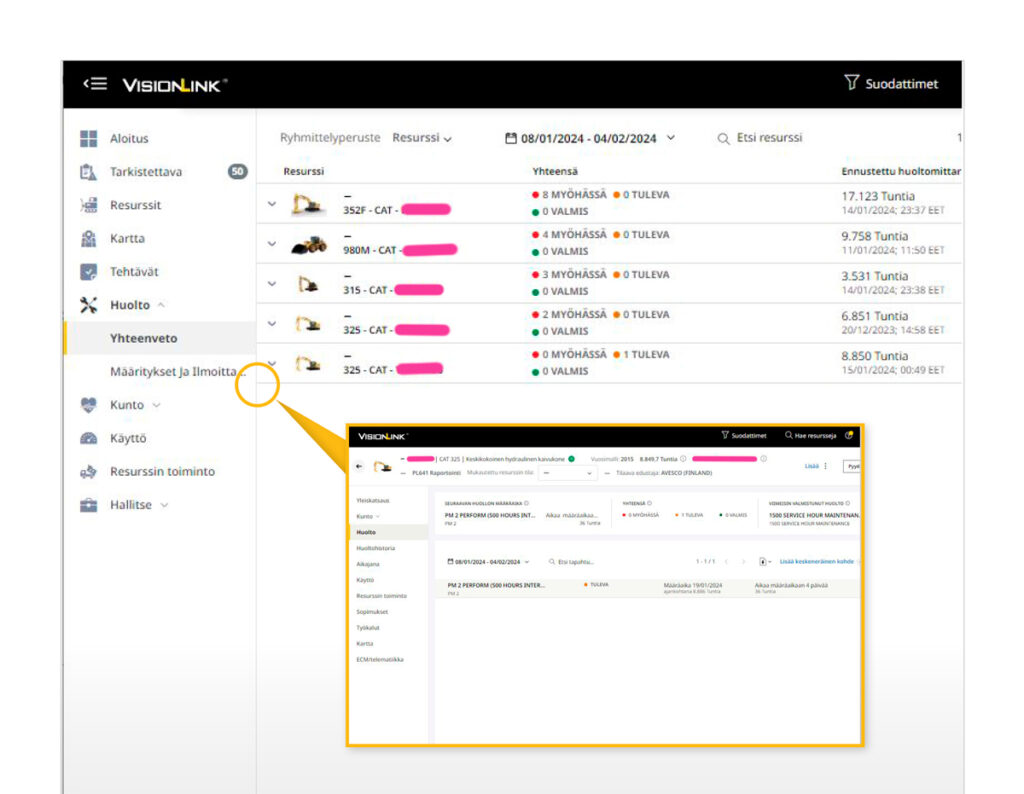
Task: Click the Suodattimet filter funnel icon
Action: [852, 84]
